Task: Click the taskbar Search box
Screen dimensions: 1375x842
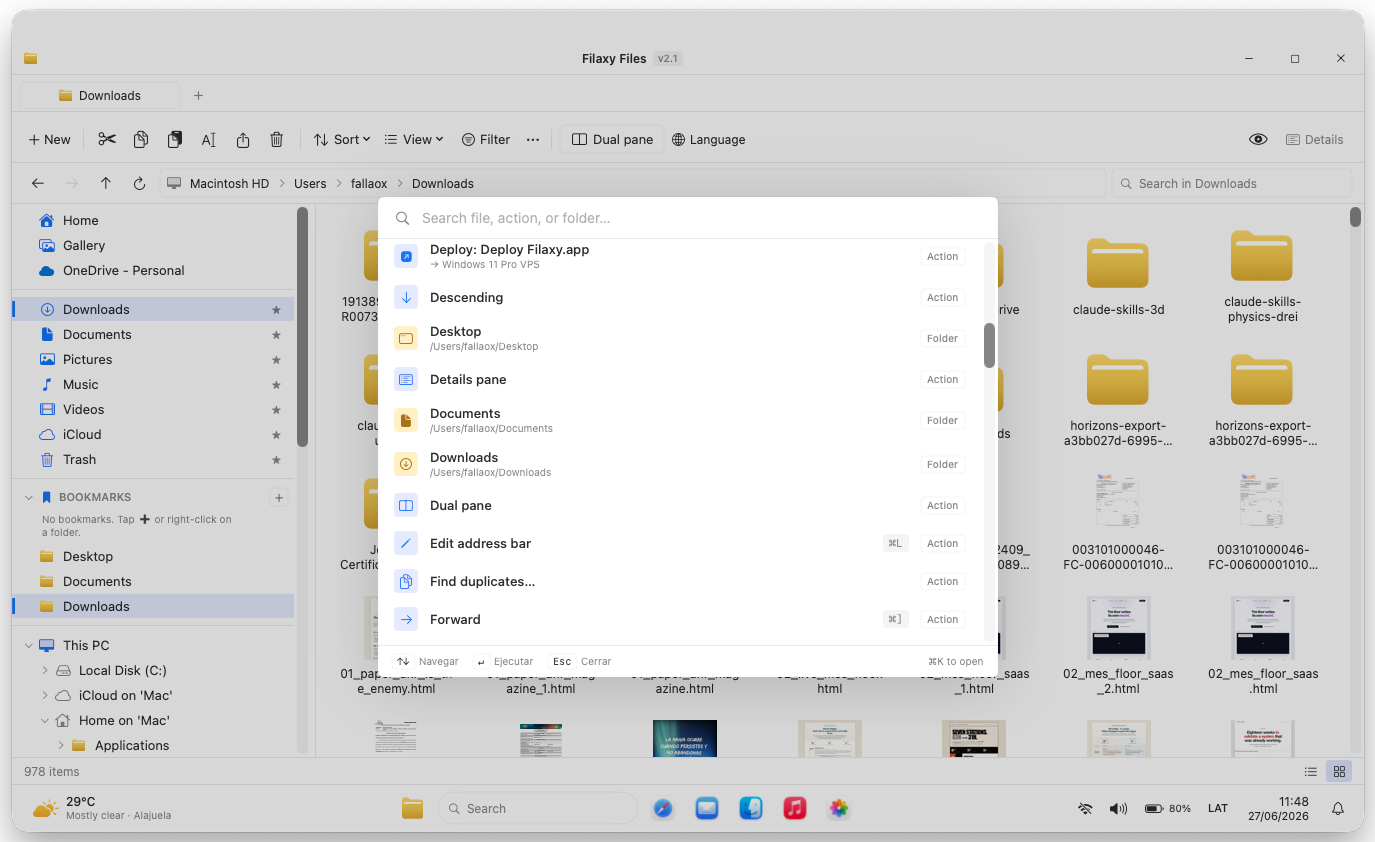Action: coord(538,808)
